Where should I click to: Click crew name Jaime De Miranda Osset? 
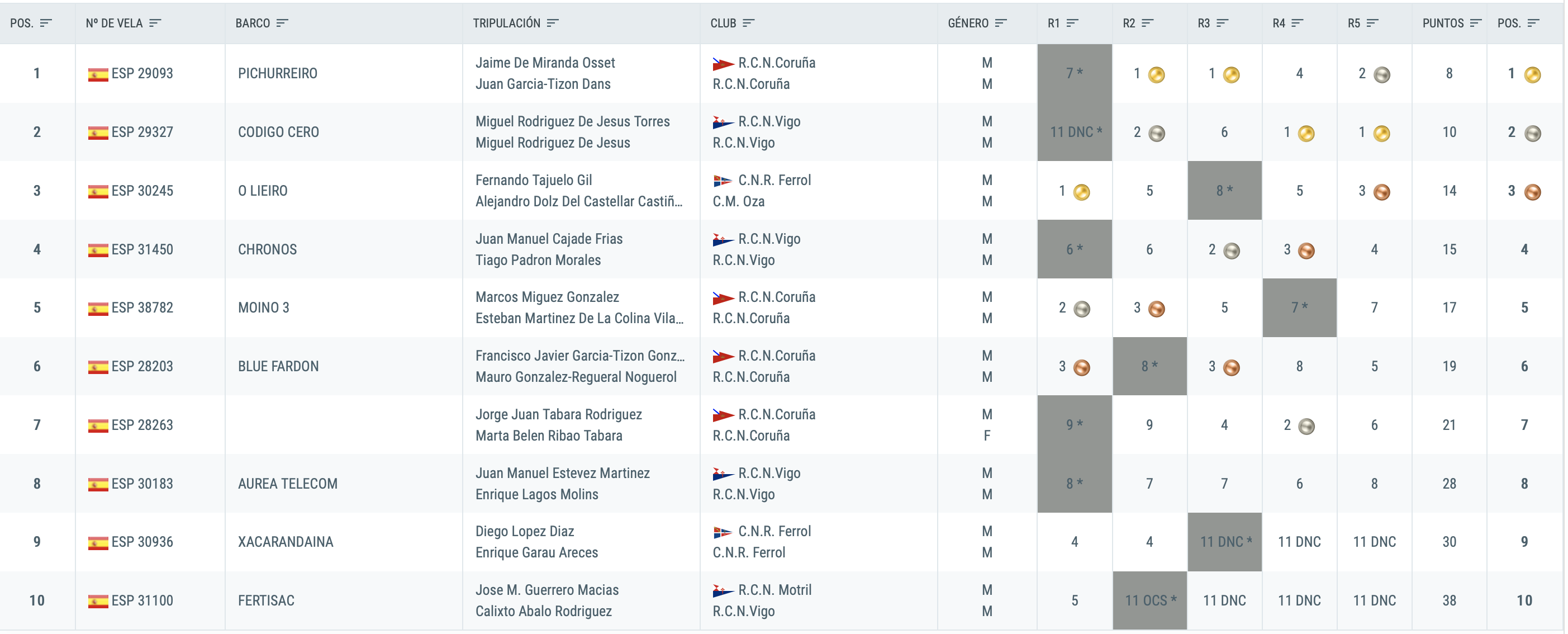(545, 63)
